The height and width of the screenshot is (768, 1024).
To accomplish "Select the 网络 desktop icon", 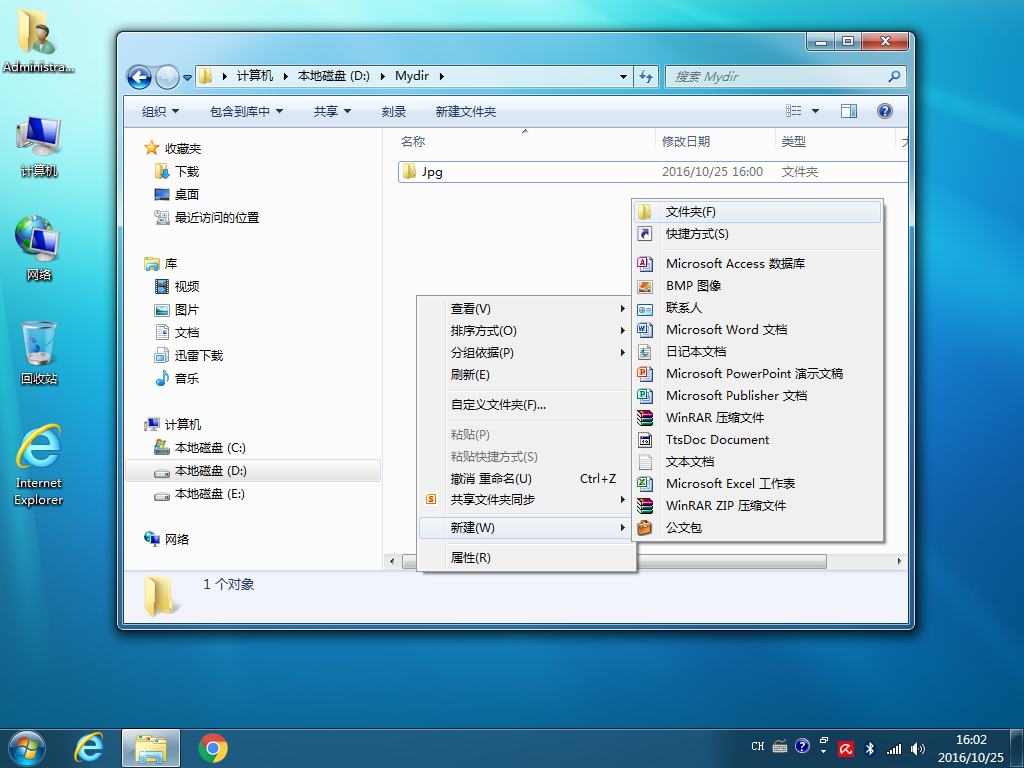I will click(39, 248).
